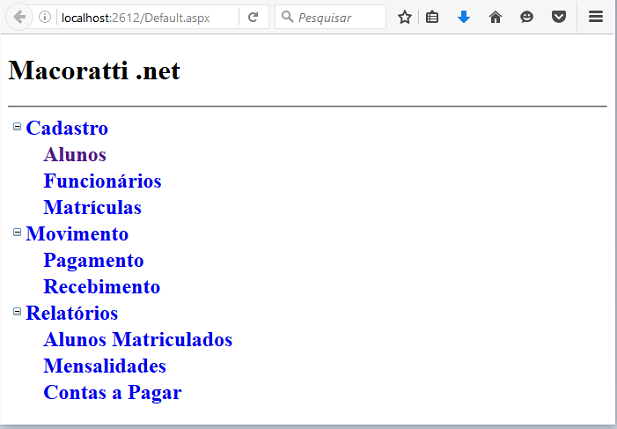View Alunos Matriculados report
Viewport: 617px width, 429px height.
point(138,340)
